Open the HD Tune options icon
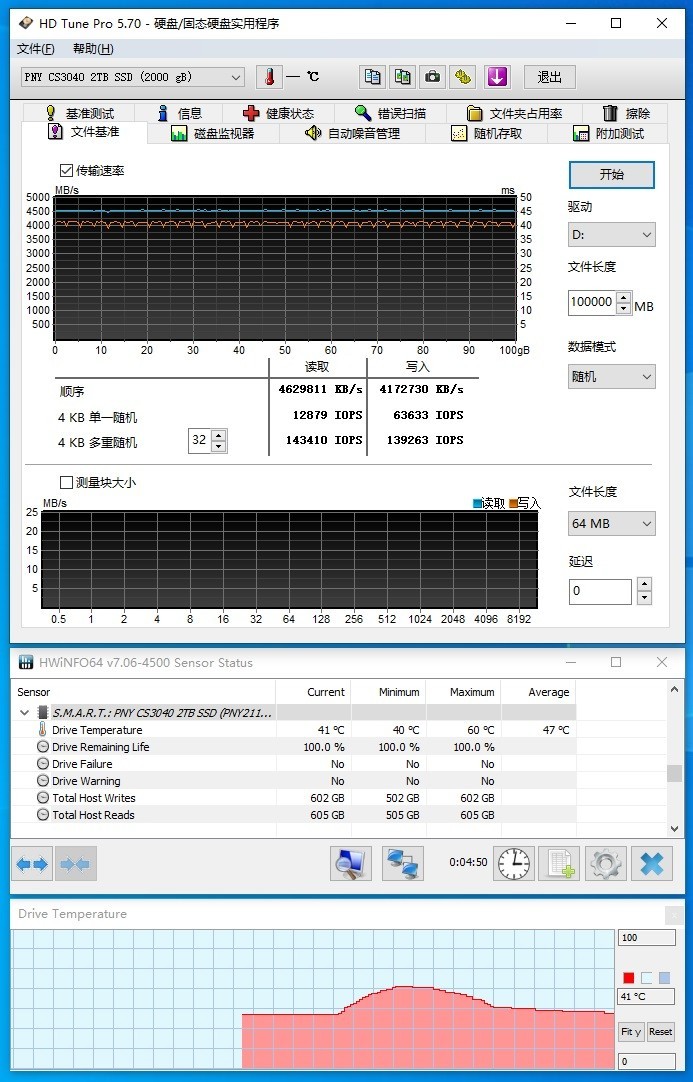 (462, 77)
